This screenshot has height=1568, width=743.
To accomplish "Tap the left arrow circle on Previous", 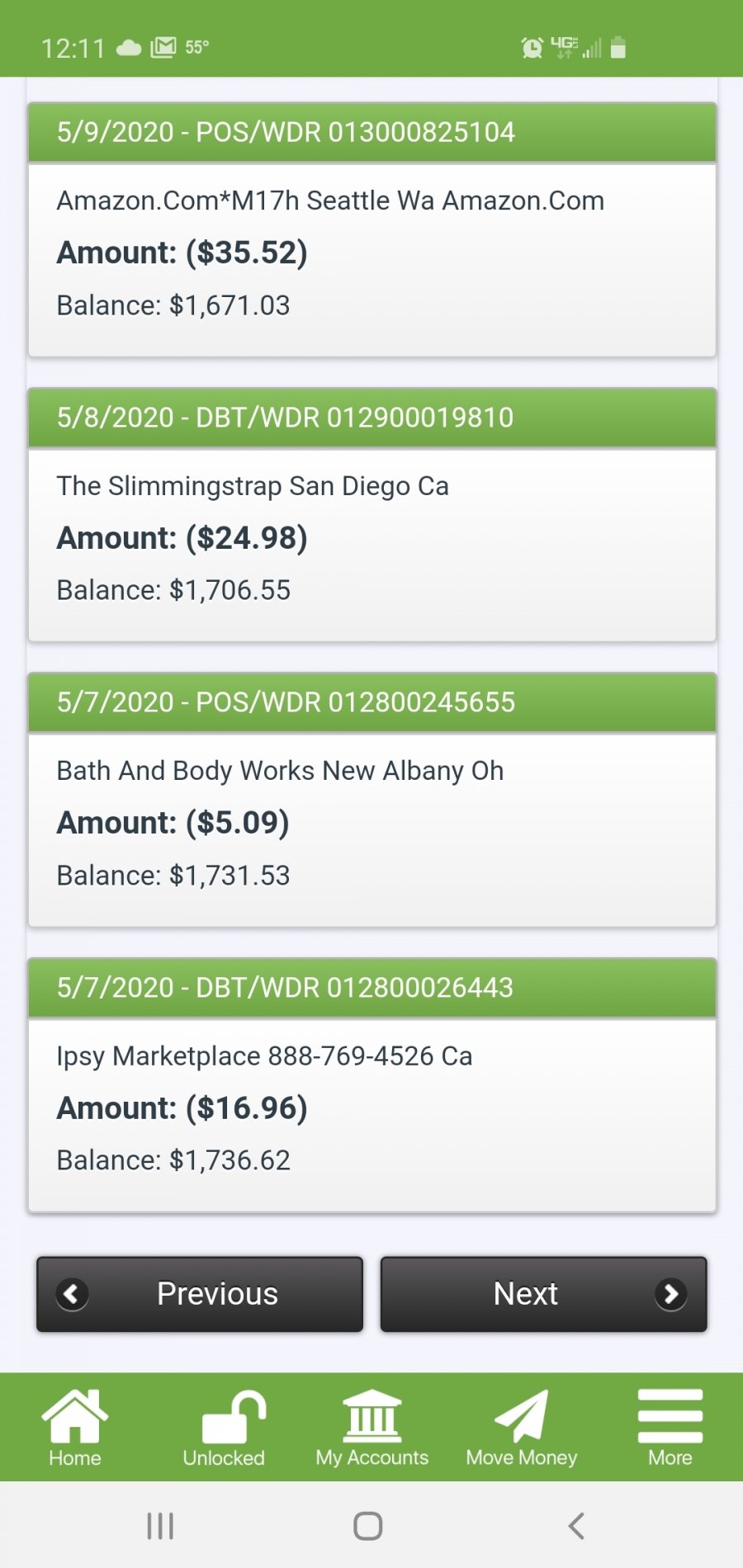I will [x=72, y=1294].
